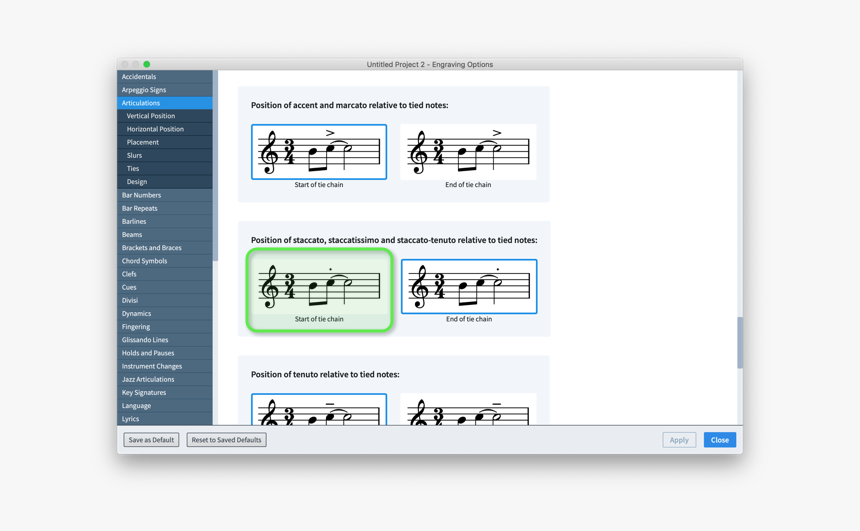Jump to Horizontal Position section
The width and height of the screenshot is (860, 531).
155,129
